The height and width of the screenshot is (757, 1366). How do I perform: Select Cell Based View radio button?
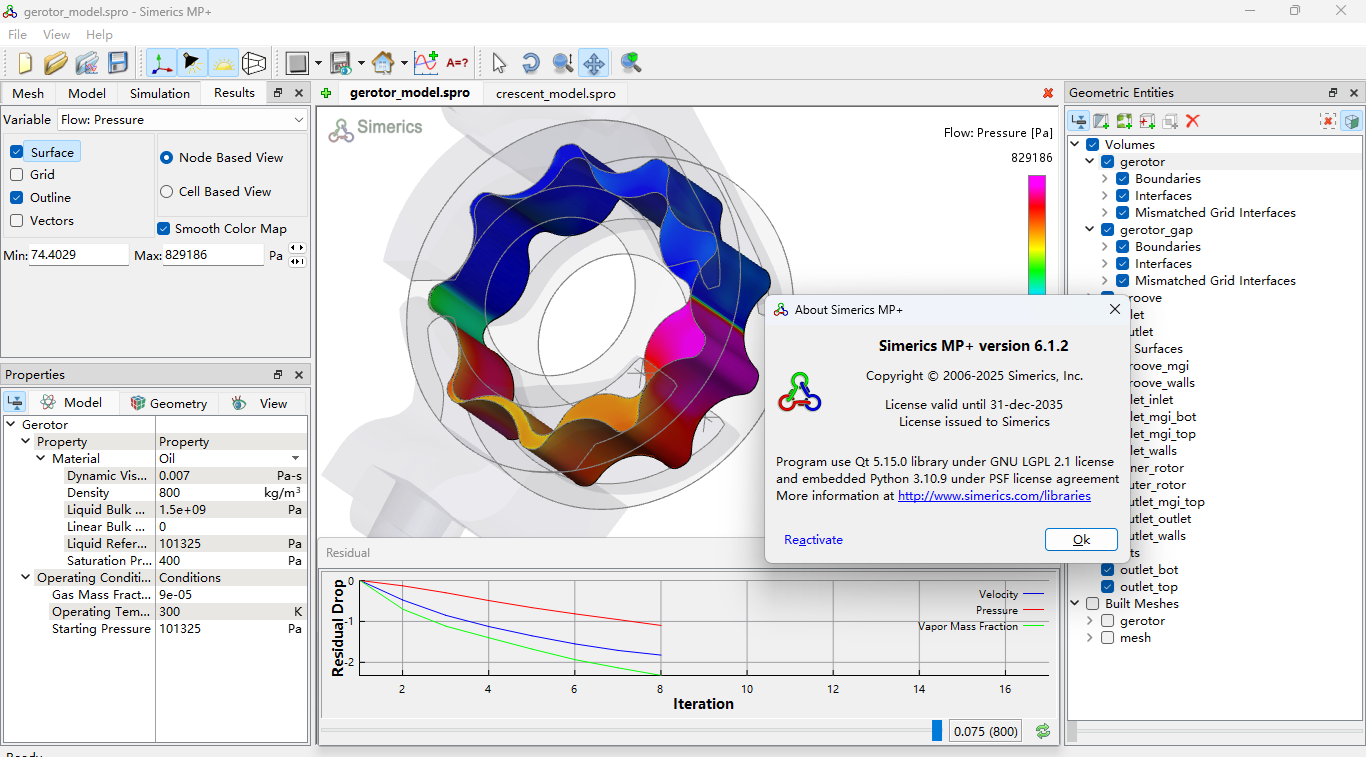[x=167, y=191]
